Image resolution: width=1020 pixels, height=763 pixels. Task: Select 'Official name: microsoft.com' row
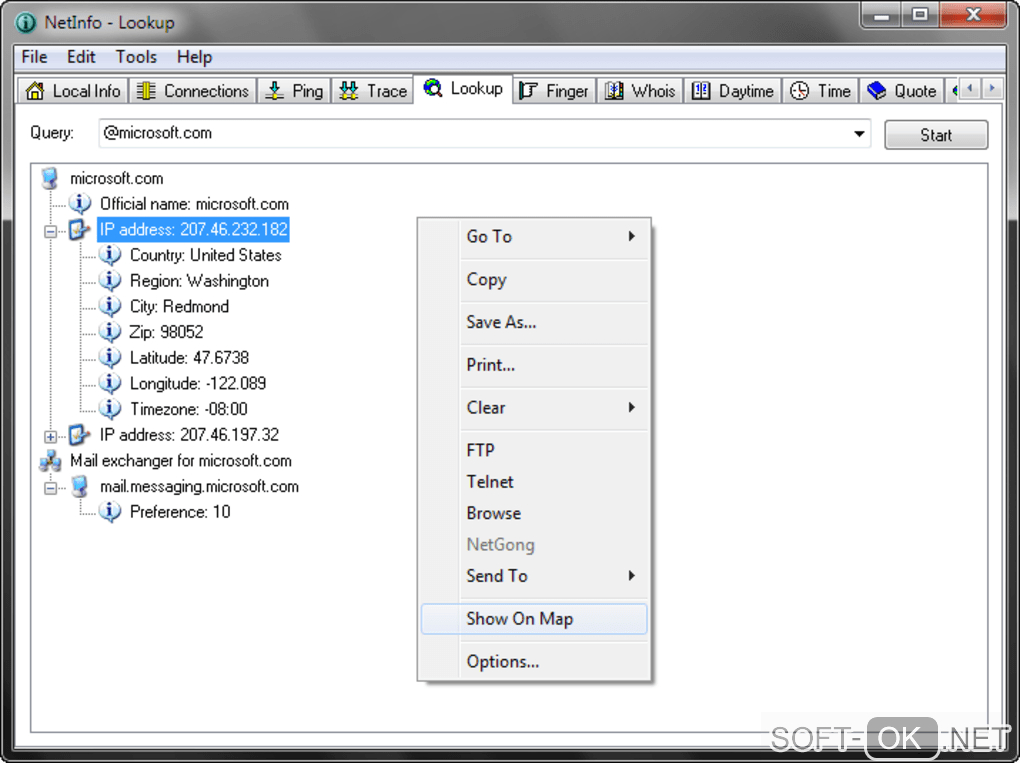194,204
